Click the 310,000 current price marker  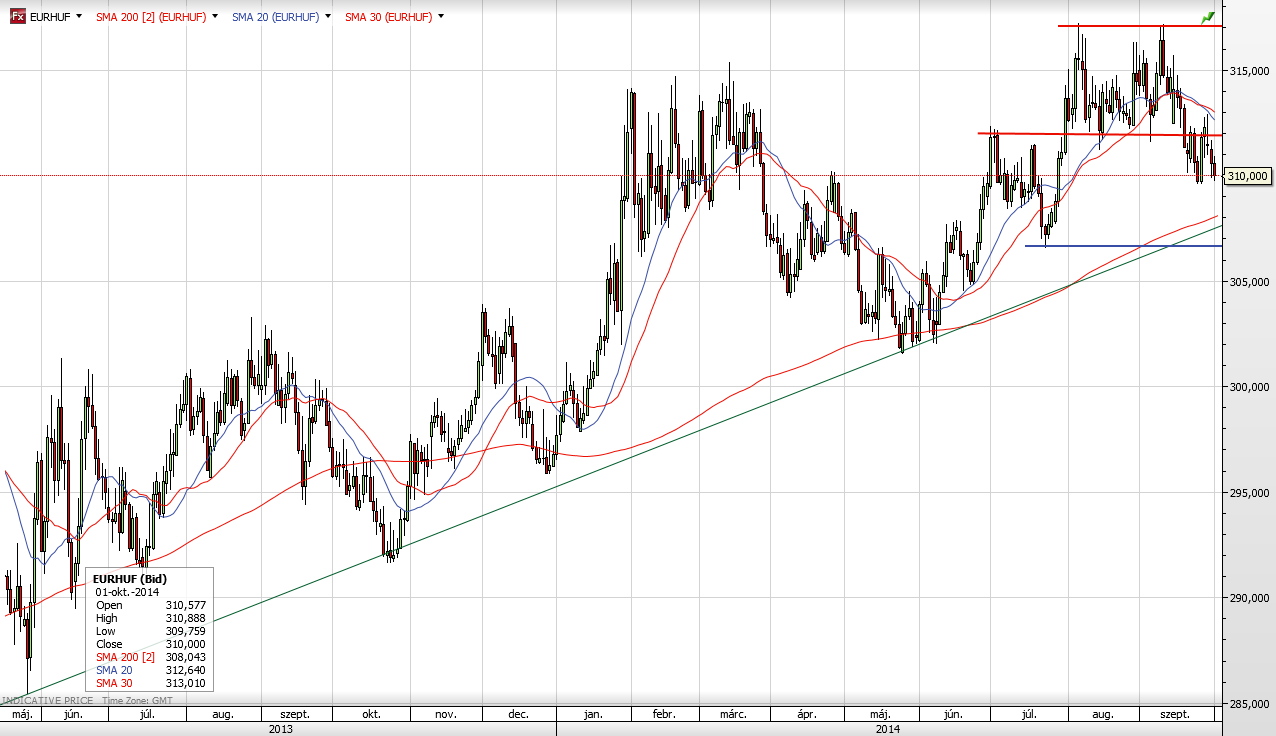coord(1247,176)
